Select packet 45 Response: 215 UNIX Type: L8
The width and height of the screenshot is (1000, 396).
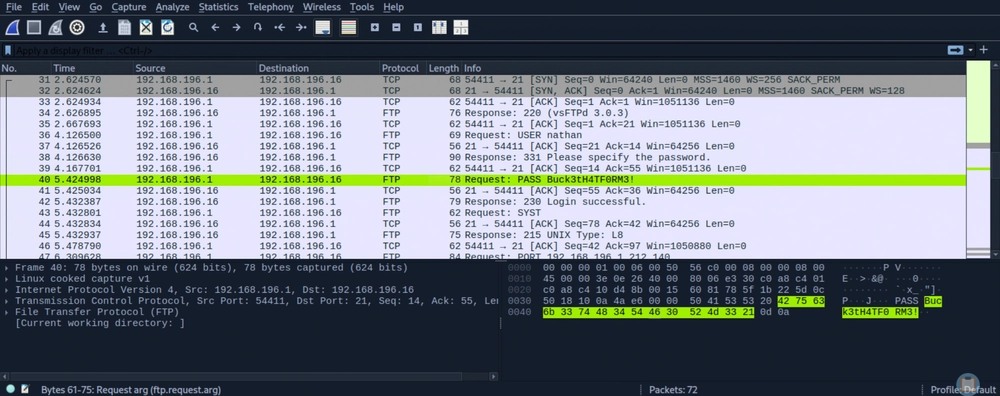click(x=483, y=235)
